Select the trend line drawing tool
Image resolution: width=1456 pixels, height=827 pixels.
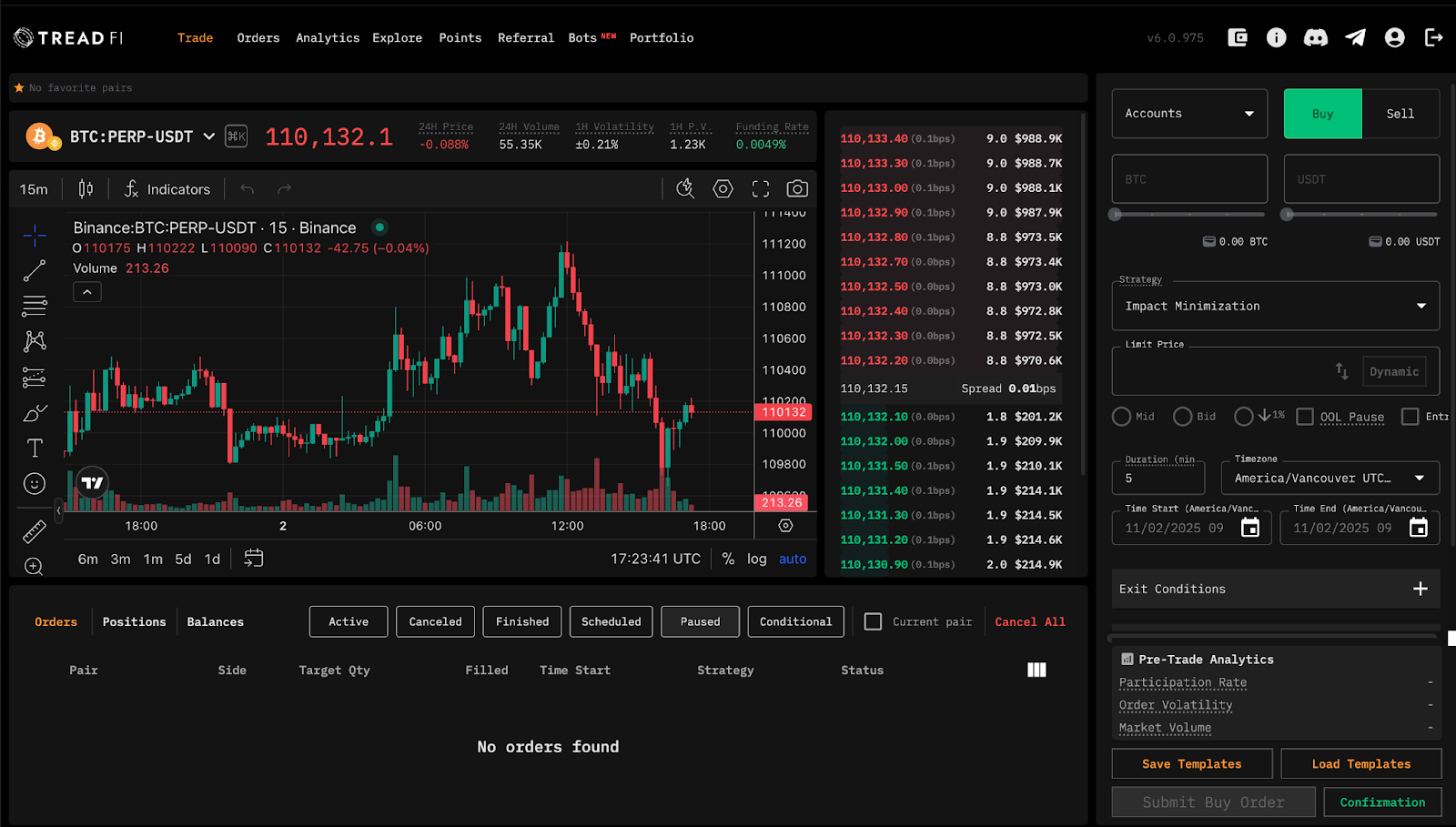click(x=35, y=270)
